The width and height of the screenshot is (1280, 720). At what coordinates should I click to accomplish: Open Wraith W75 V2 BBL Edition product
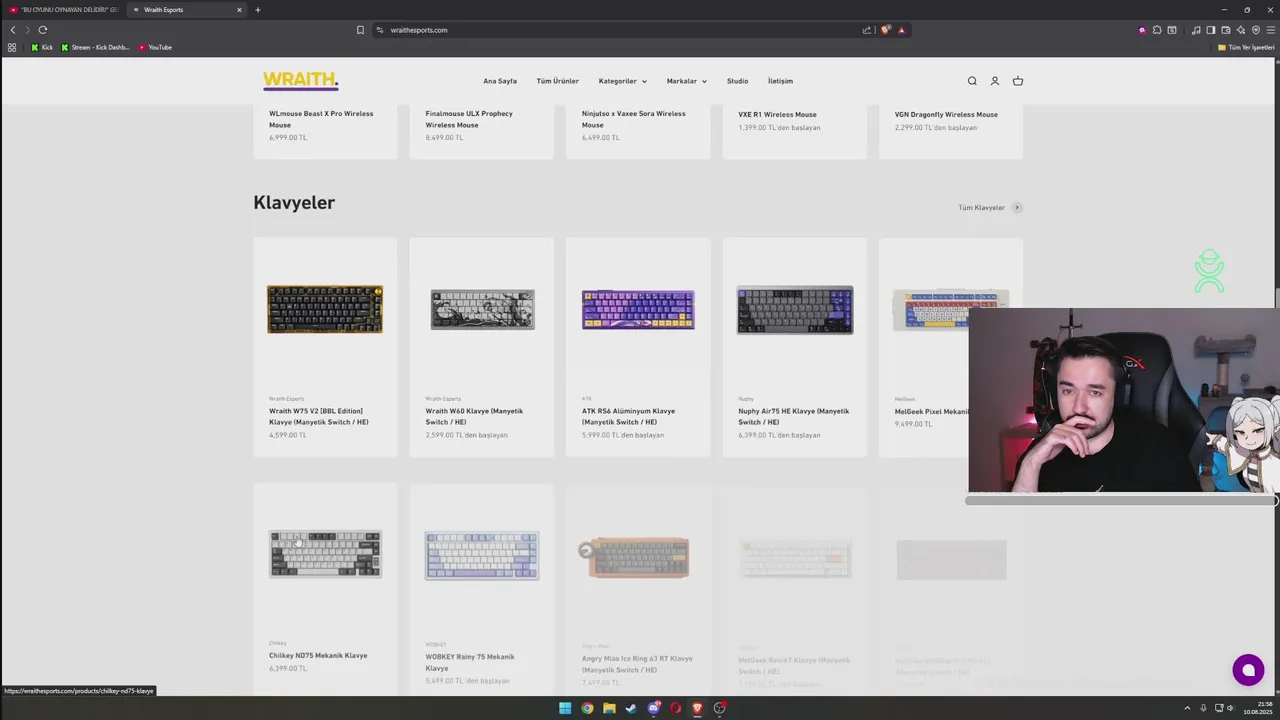pos(319,416)
